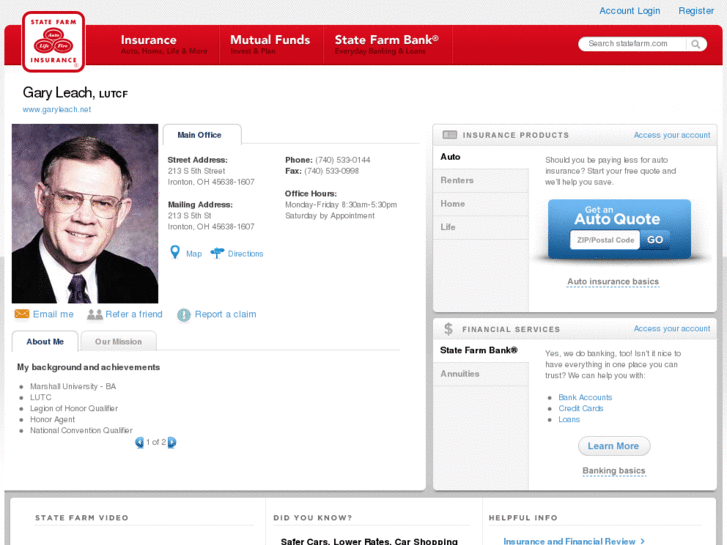This screenshot has height=545, width=727.
Task: Click the Account Login link
Action: [x=629, y=11]
